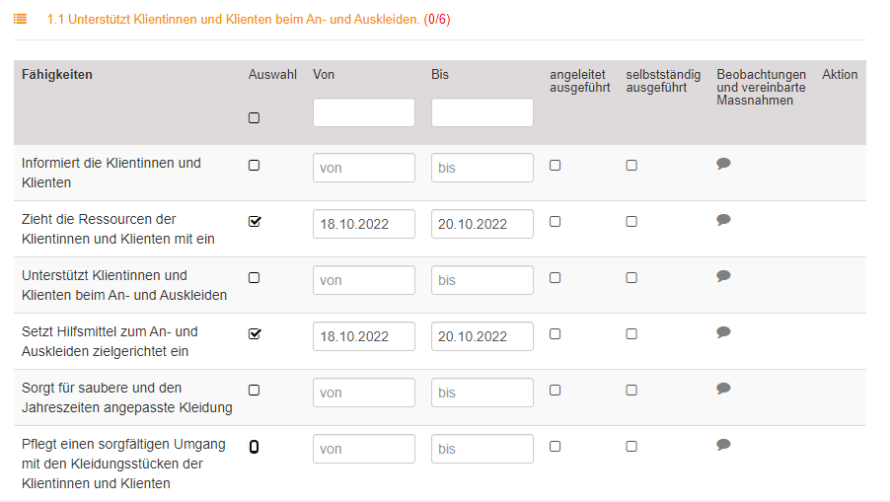Click comment icon in 'Unterstützt Klientinnen' row
Viewport: 890px width, 502px height.
724,276
